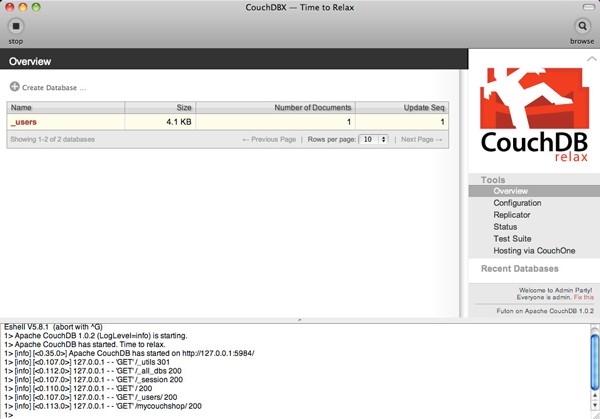Click Update Seq column header

[x=402, y=108]
